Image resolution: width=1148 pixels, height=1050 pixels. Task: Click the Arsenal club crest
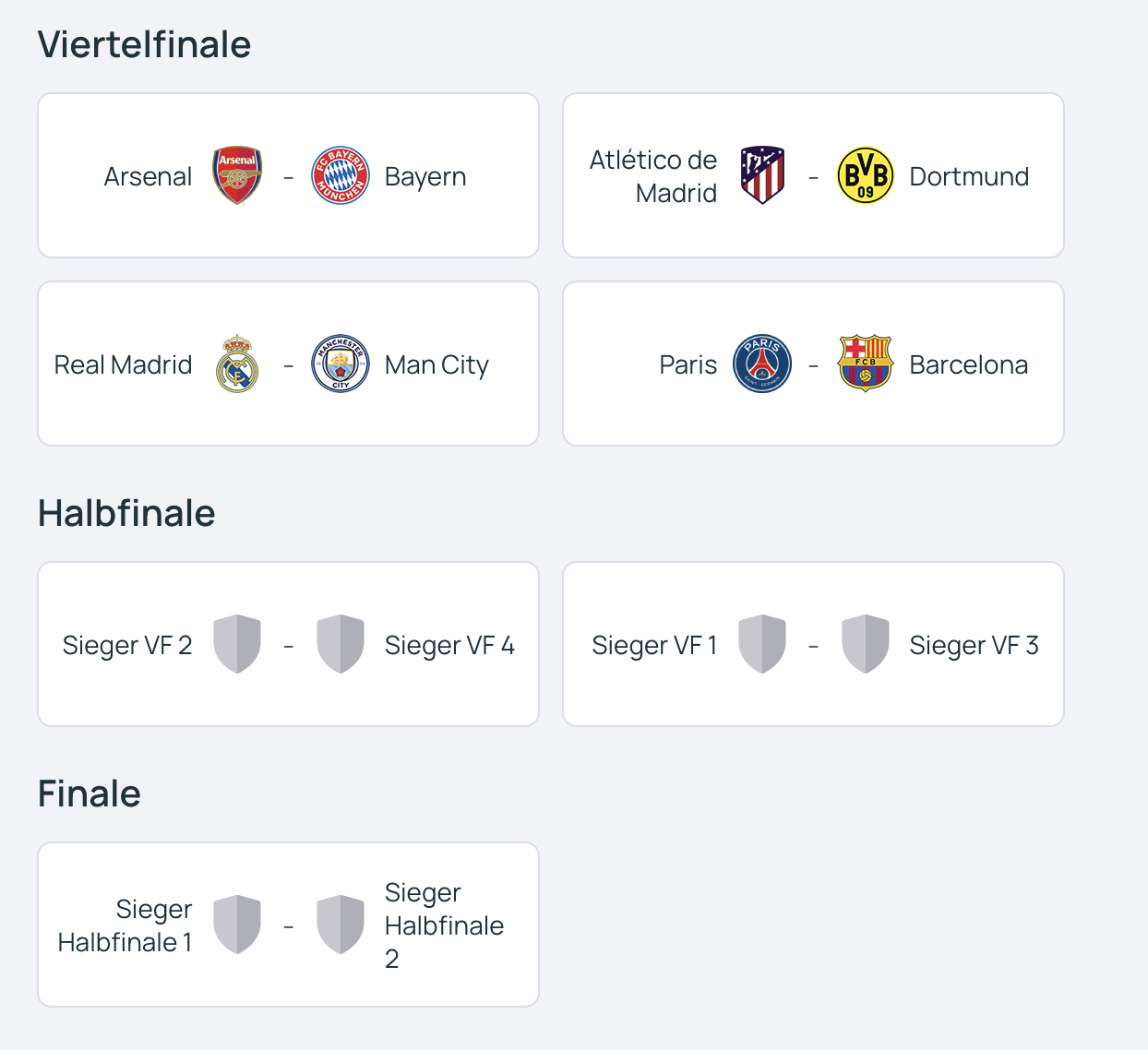point(237,175)
